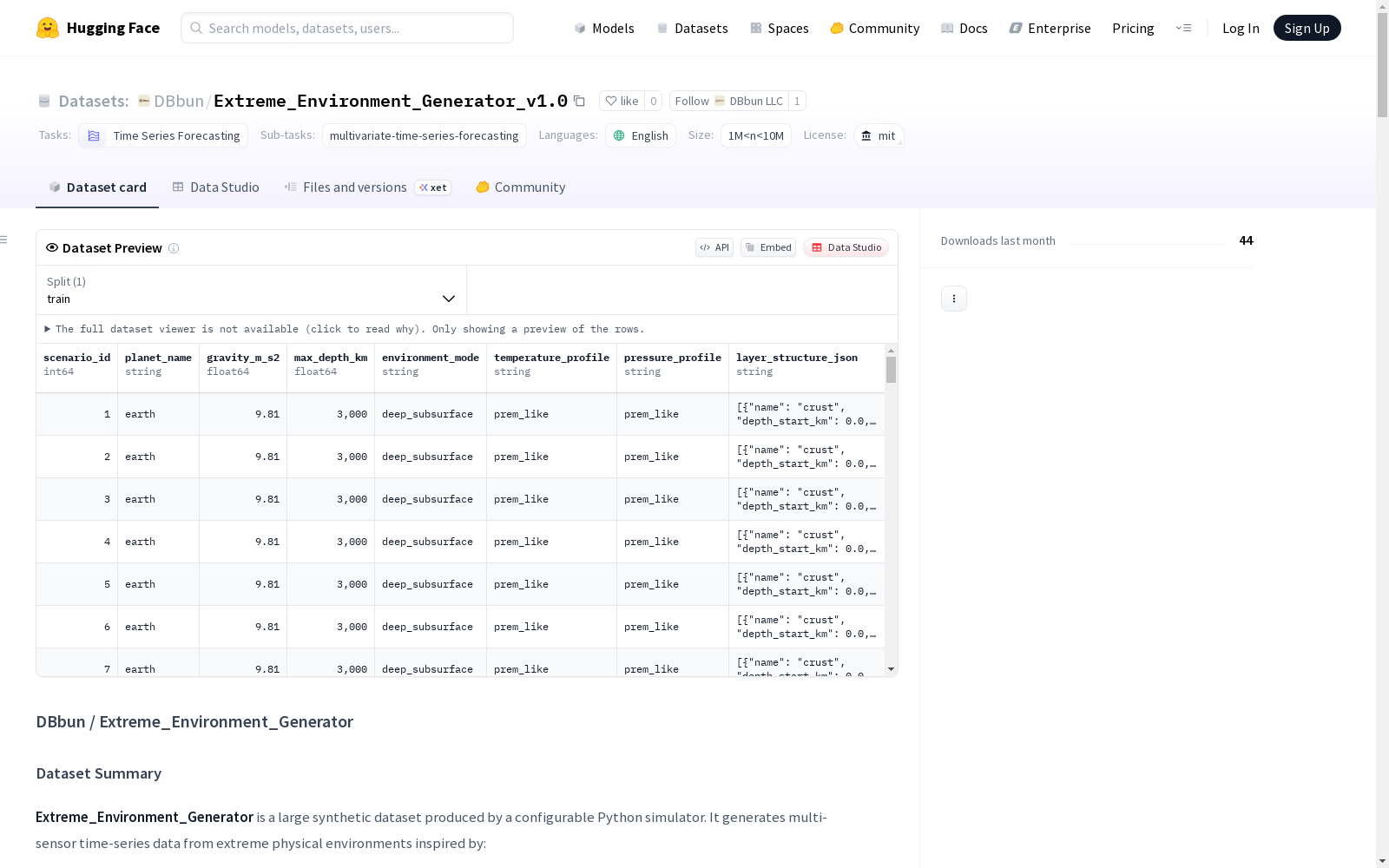Image resolution: width=1389 pixels, height=868 pixels.
Task: Go to Datasets in the top navigation
Action: [692, 28]
